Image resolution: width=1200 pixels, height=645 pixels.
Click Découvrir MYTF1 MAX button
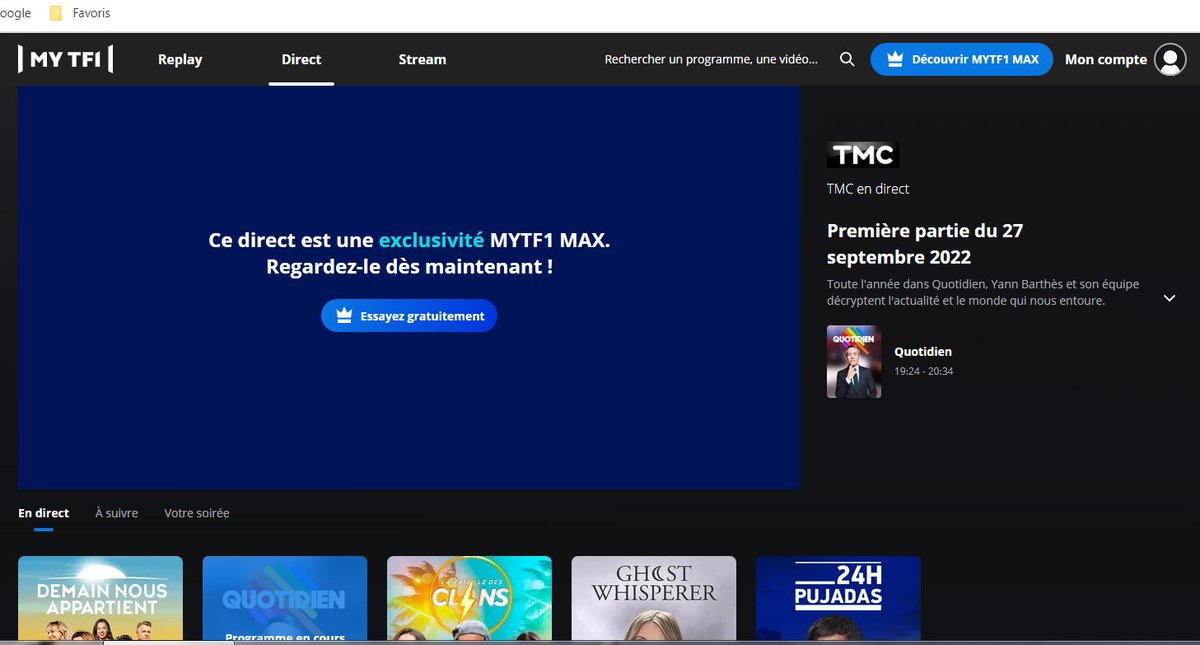click(962, 59)
